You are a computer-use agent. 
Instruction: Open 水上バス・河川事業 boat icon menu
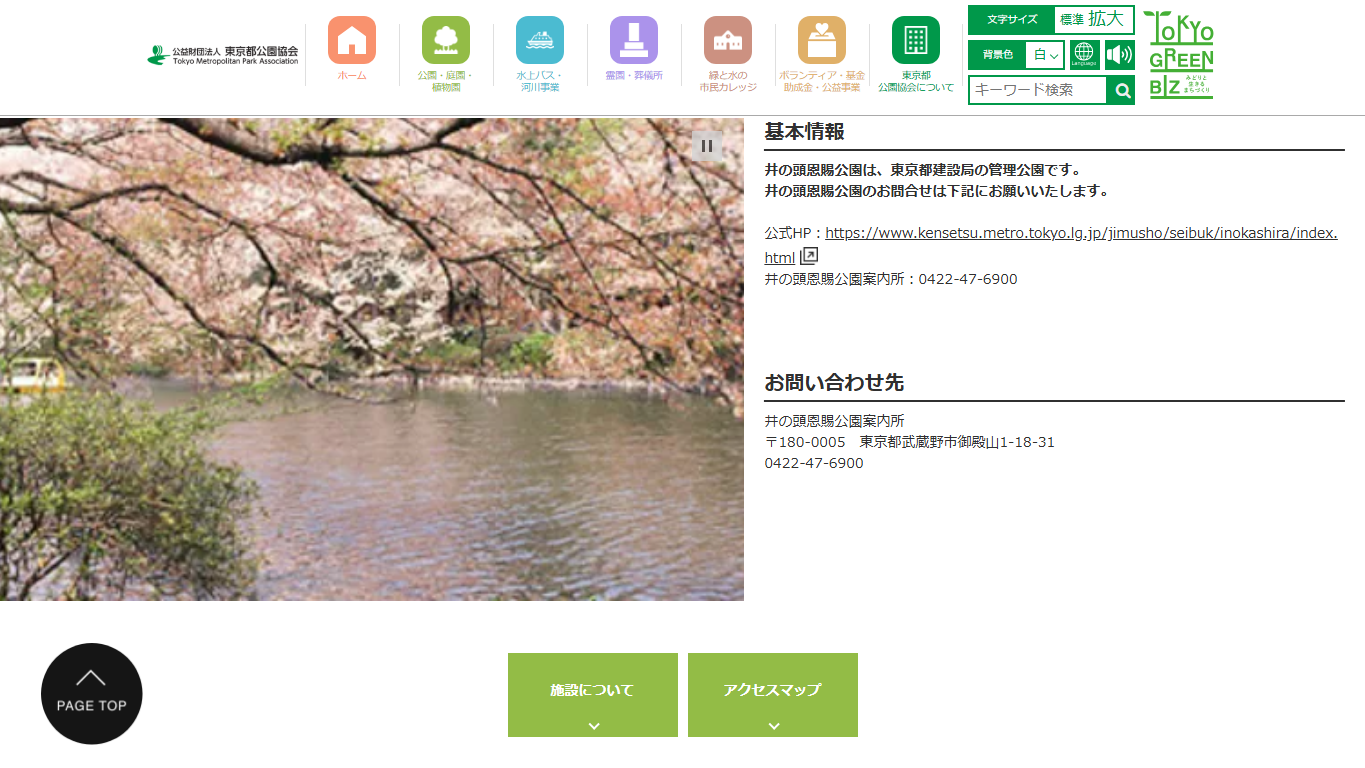pyautogui.click(x=540, y=41)
